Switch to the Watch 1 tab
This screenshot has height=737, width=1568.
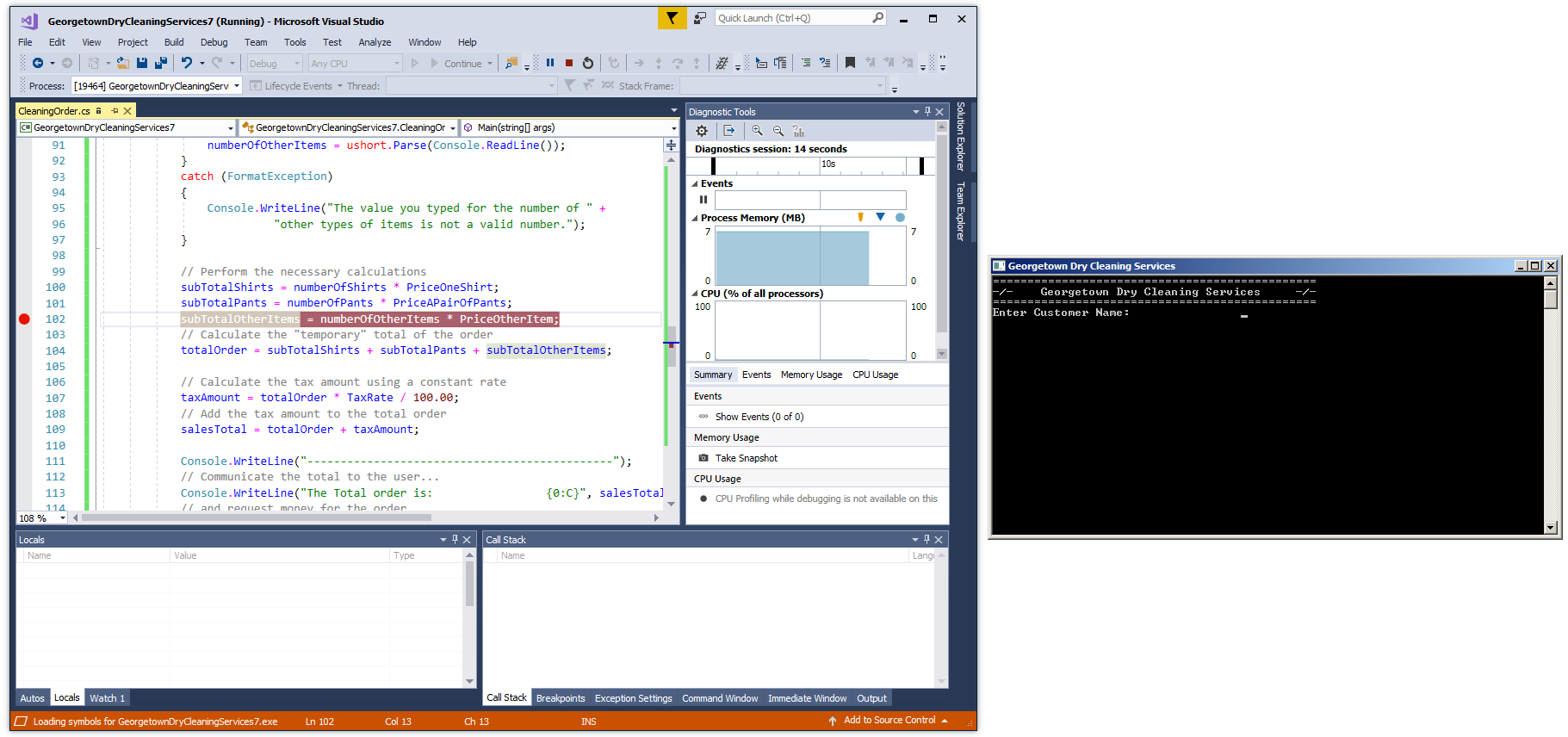[108, 698]
